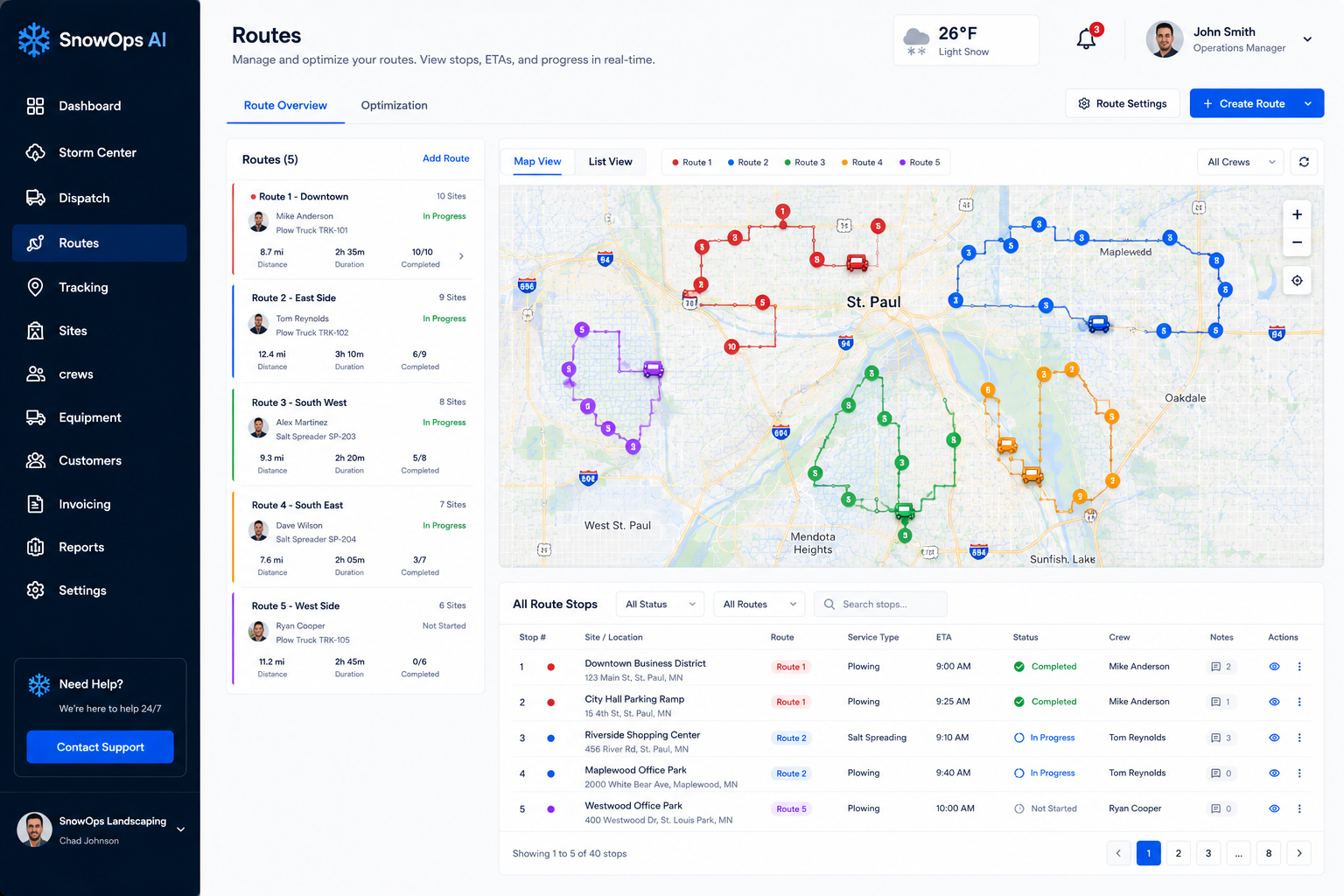Toggle Route 5 legend visibility
This screenshot has height=896, width=1344.
(920, 163)
